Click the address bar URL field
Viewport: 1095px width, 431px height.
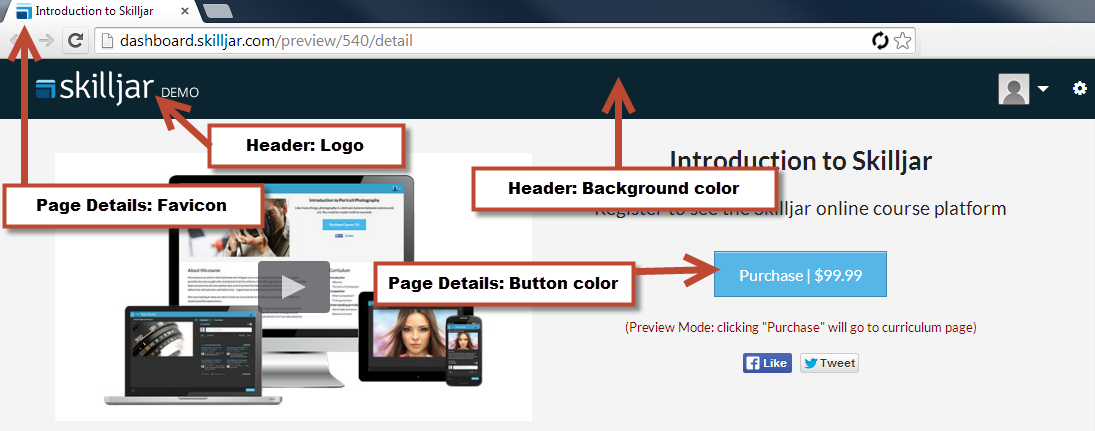tap(504, 41)
